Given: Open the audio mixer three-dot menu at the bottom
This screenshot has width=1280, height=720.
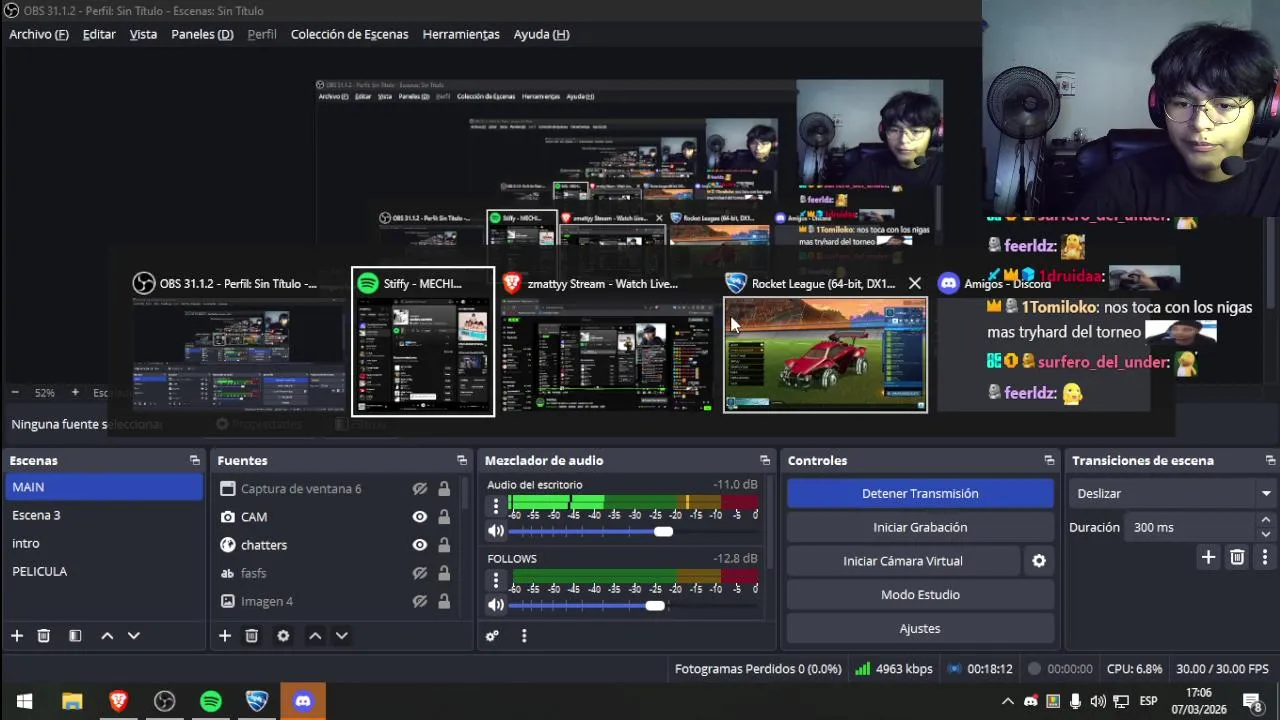Looking at the screenshot, I should [x=524, y=636].
